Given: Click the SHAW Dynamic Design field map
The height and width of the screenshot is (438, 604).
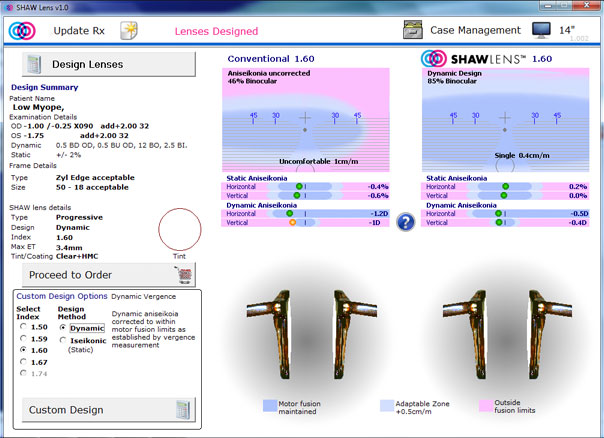Looking at the screenshot, I should click(505, 120).
